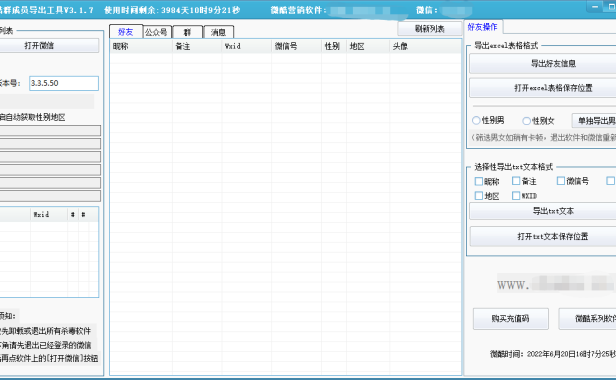
Task: Click the 微酷系列软件 button
Action: coord(588,318)
